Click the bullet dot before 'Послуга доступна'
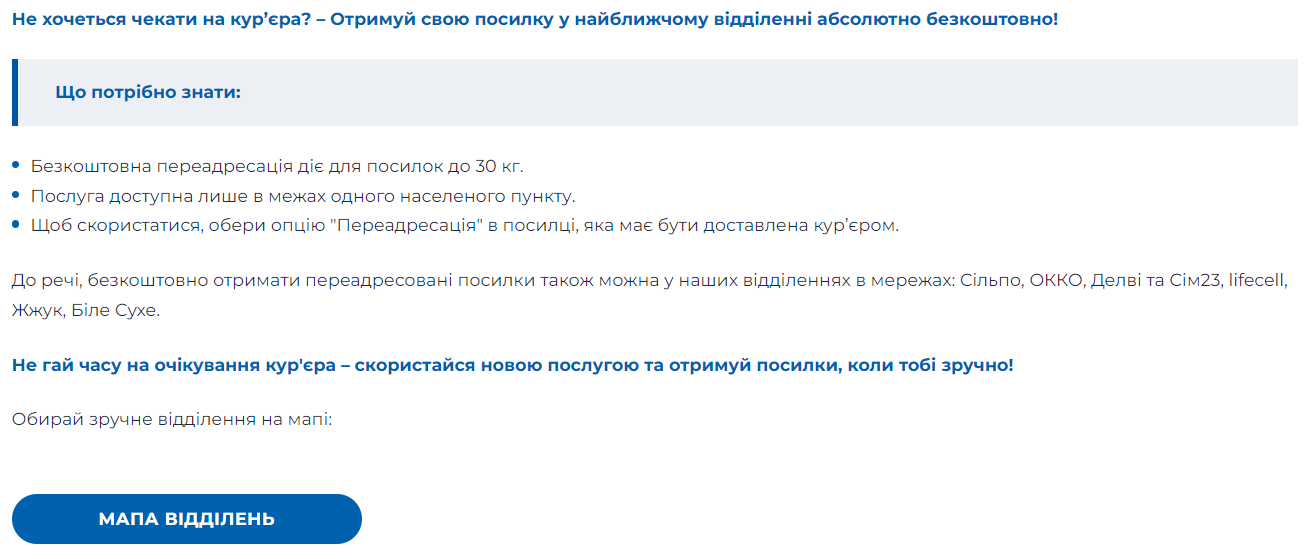 (16, 195)
